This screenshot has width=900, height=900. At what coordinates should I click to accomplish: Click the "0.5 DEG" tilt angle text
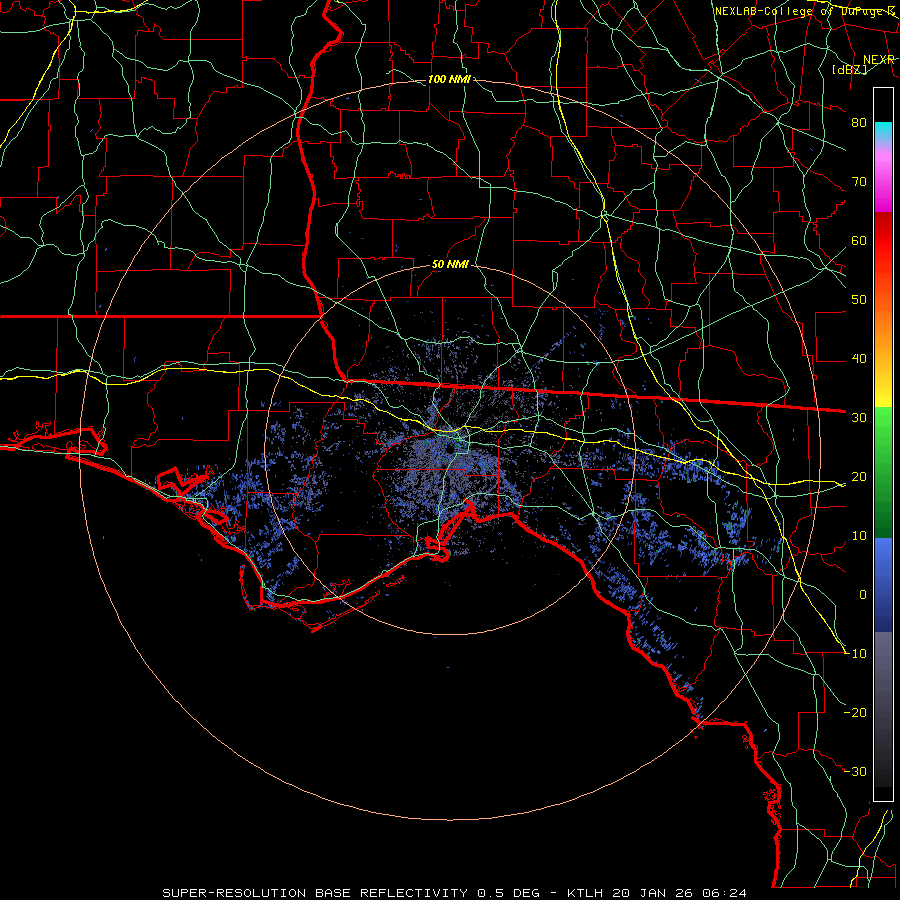(x=509, y=893)
